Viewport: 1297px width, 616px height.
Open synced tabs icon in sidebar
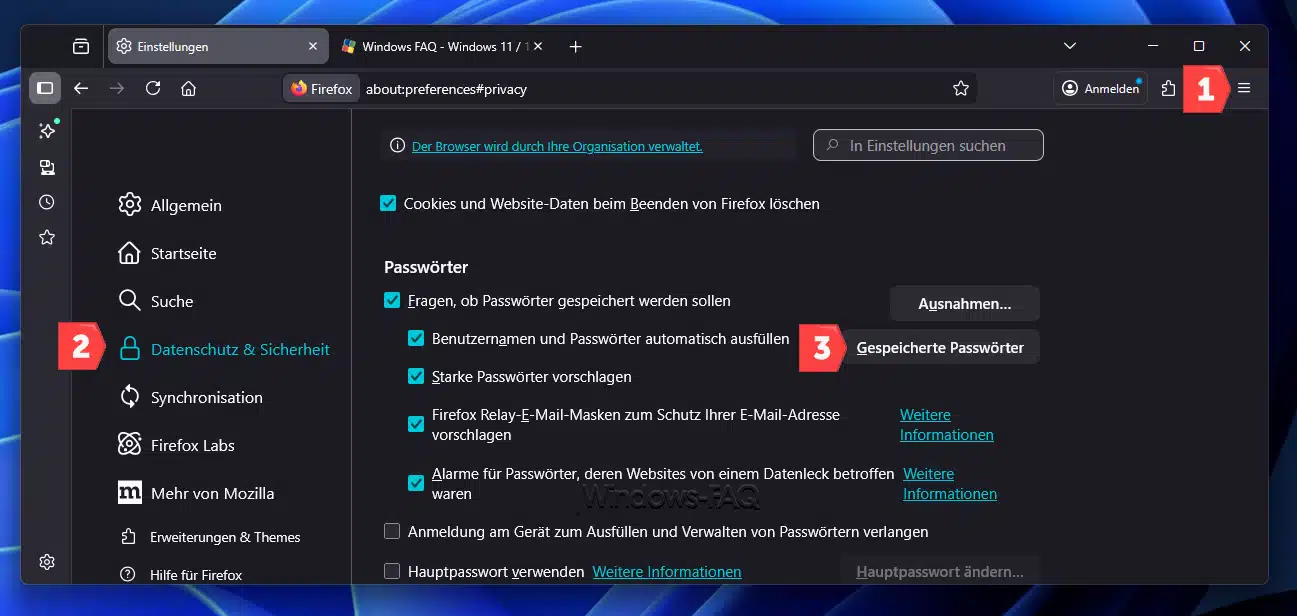tap(46, 167)
